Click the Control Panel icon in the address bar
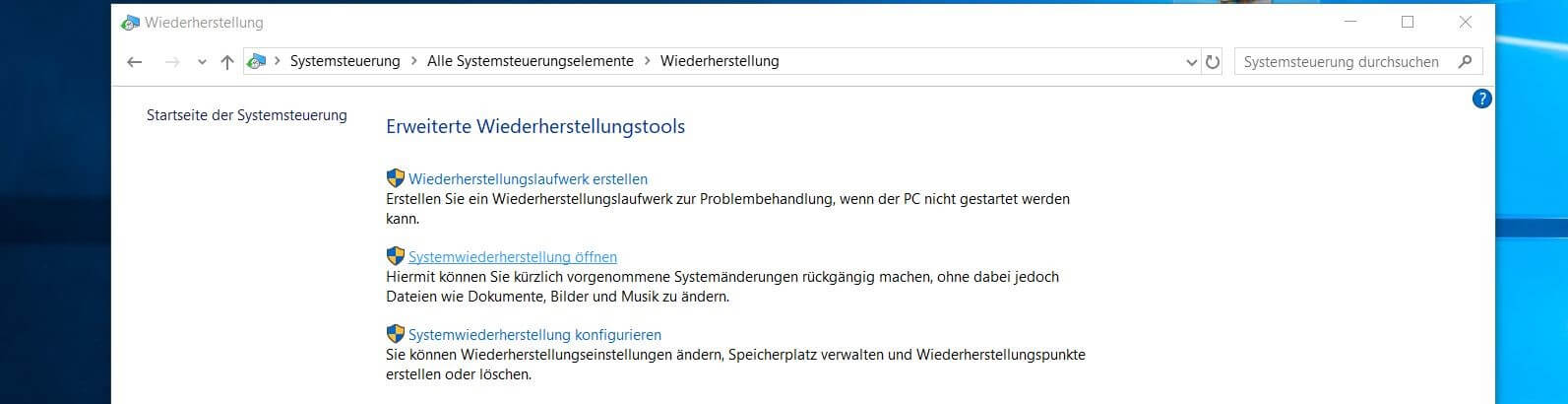 256,61
